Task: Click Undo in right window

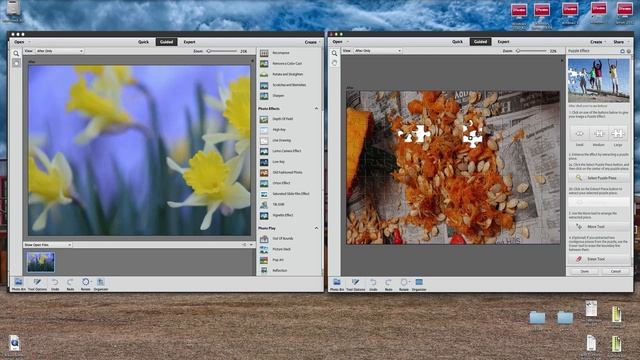Action: point(373,284)
